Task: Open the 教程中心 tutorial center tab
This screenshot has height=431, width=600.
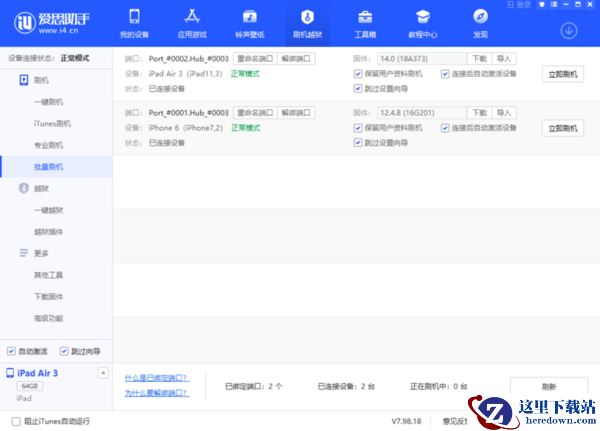Action: coord(423,24)
